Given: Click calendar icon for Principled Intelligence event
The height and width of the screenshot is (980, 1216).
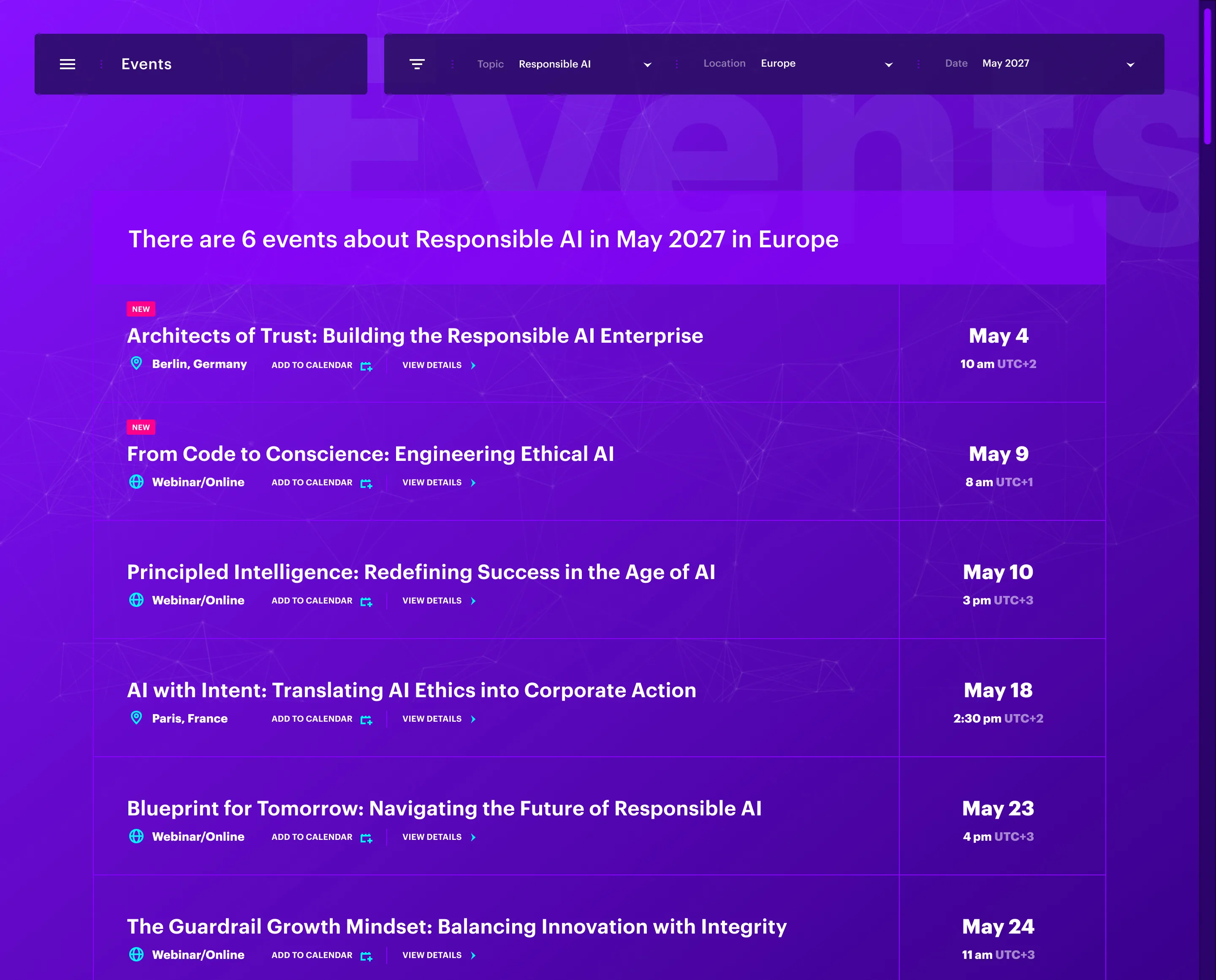Looking at the screenshot, I should click(x=366, y=601).
